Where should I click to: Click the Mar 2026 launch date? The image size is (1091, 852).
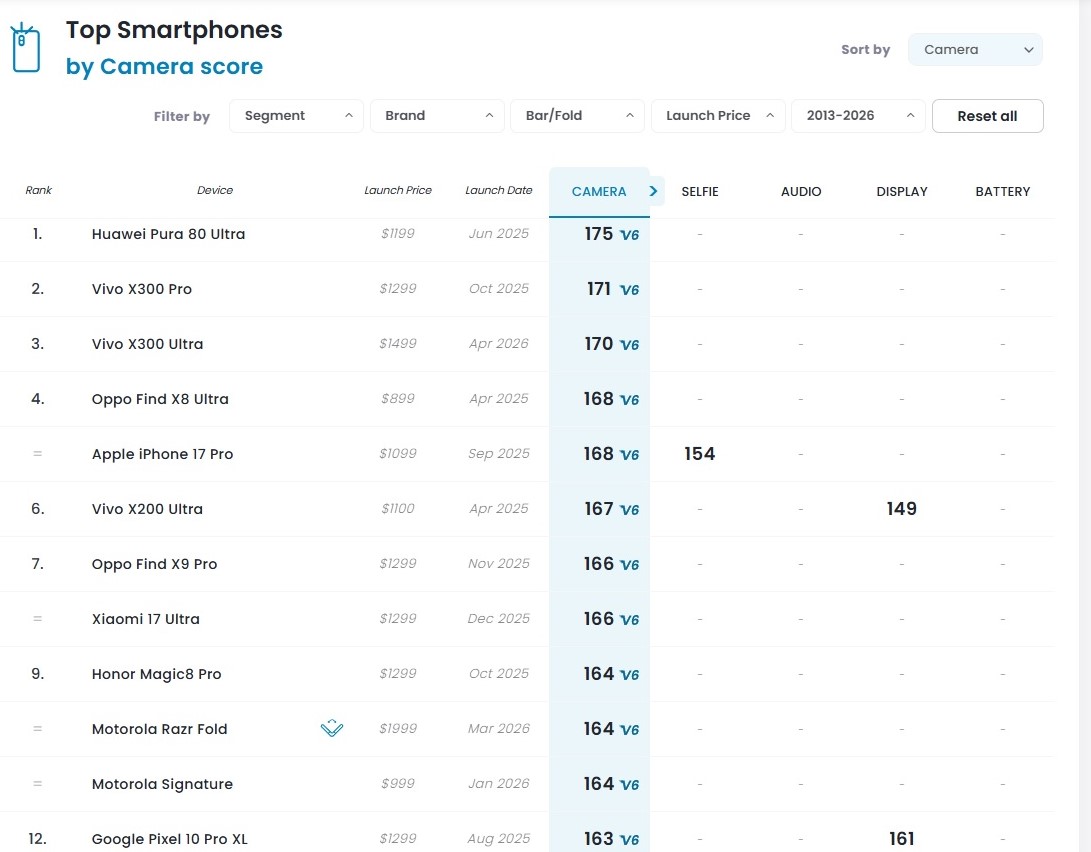pyautogui.click(x=499, y=728)
